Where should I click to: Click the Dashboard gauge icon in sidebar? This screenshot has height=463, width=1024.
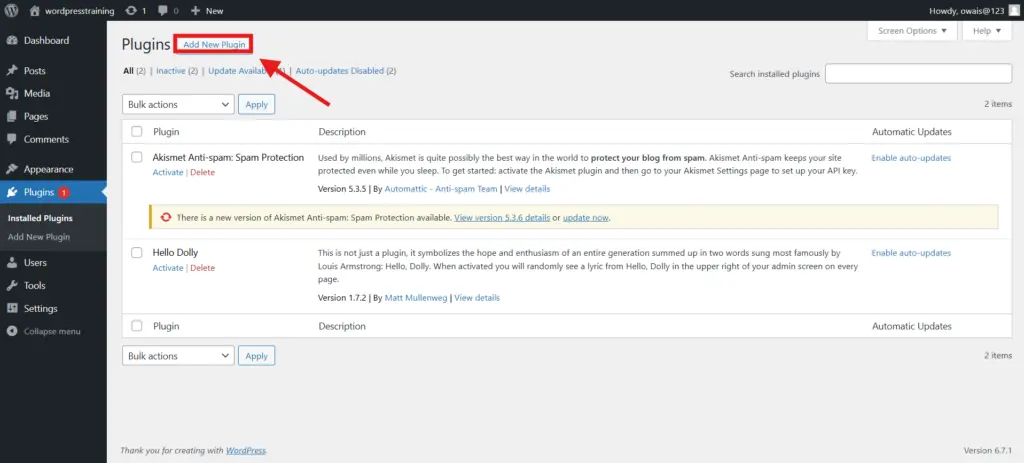click(x=12, y=40)
